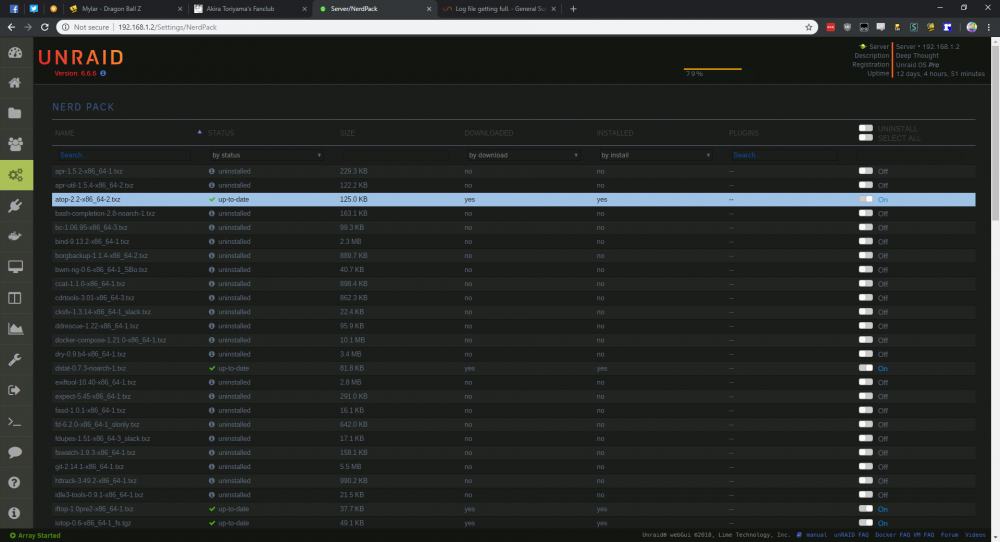Screen dimensions: 1000x542
Task: Bookmark this page with the star icon
Action: click(809, 27)
